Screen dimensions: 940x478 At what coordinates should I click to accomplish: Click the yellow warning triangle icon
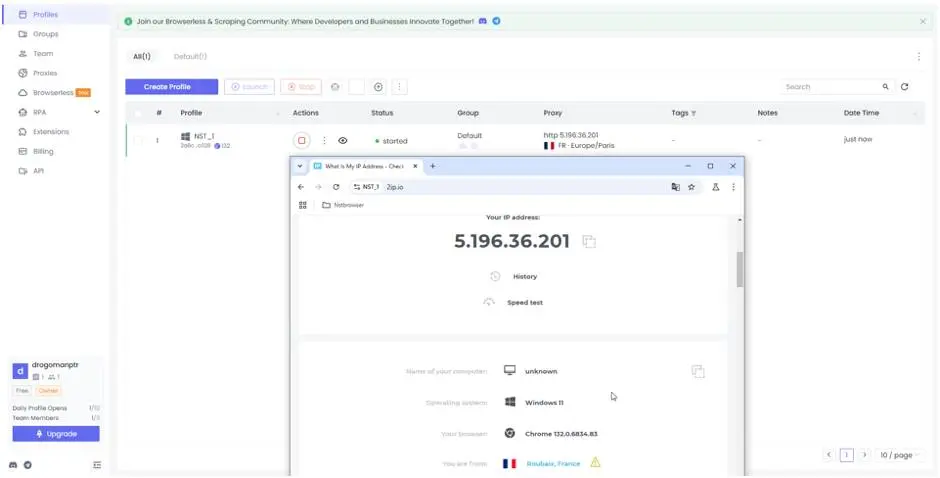click(x=595, y=462)
